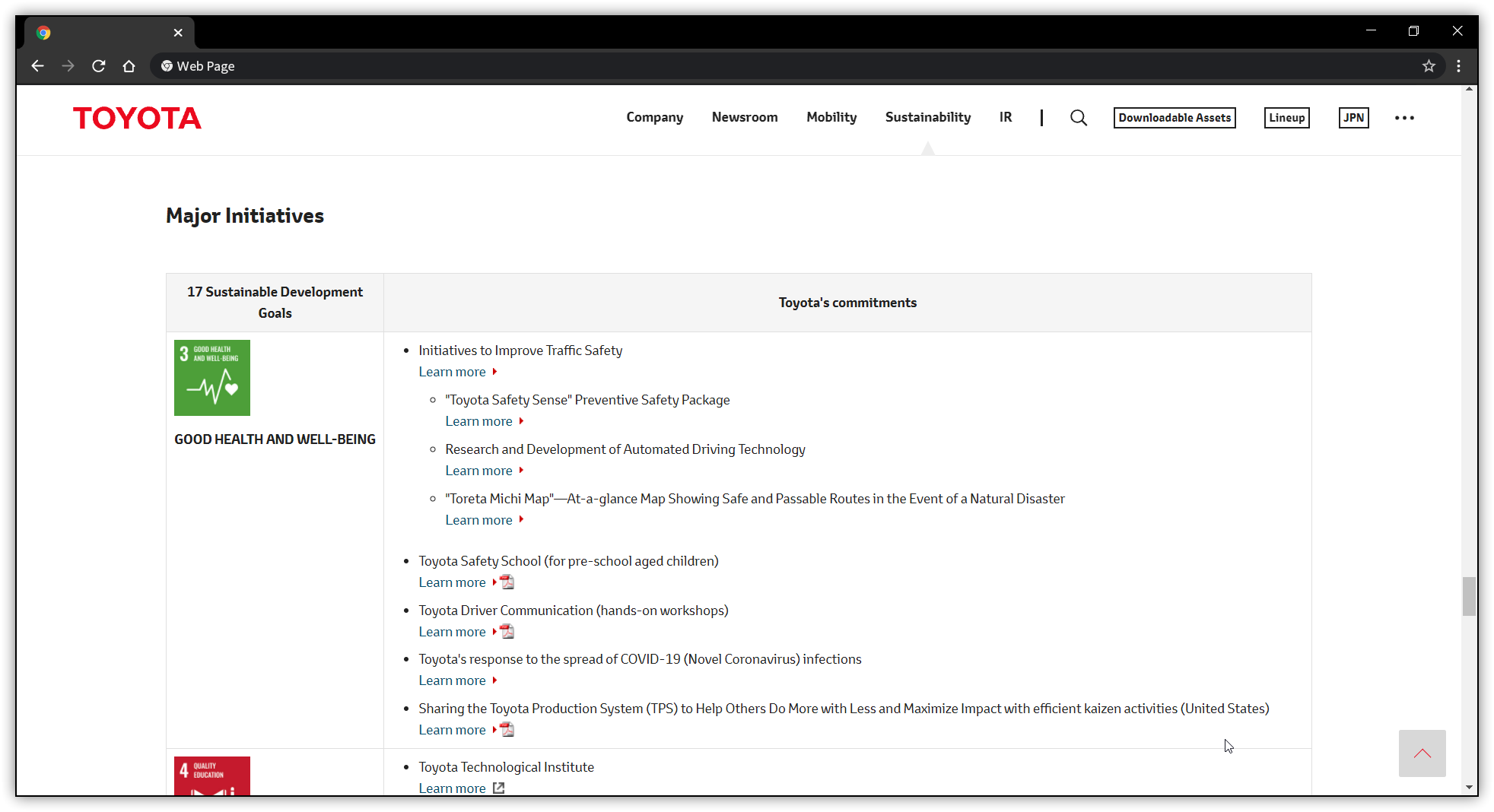The image size is (1494, 812).
Task: Learn more about sharing the Toyota Production System
Action: (452, 730)
